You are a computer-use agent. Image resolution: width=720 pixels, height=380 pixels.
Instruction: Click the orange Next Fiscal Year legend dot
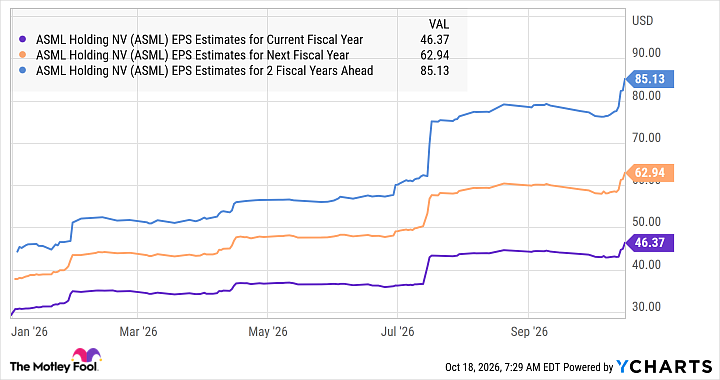[23, 56]
